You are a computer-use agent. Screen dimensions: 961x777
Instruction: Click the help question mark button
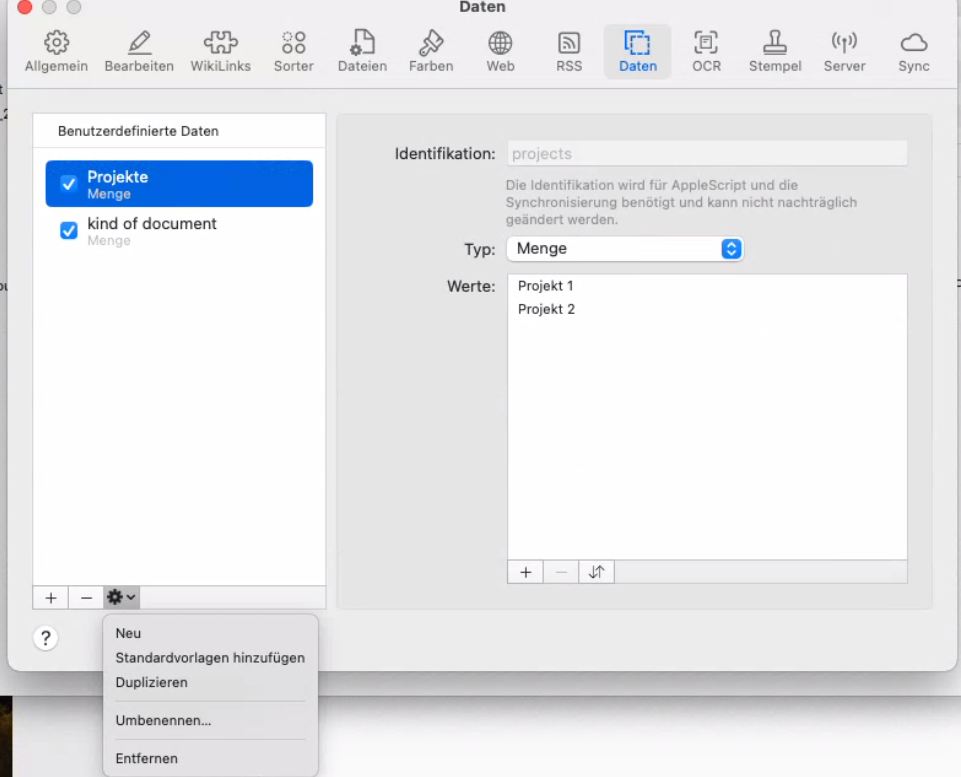46,638
